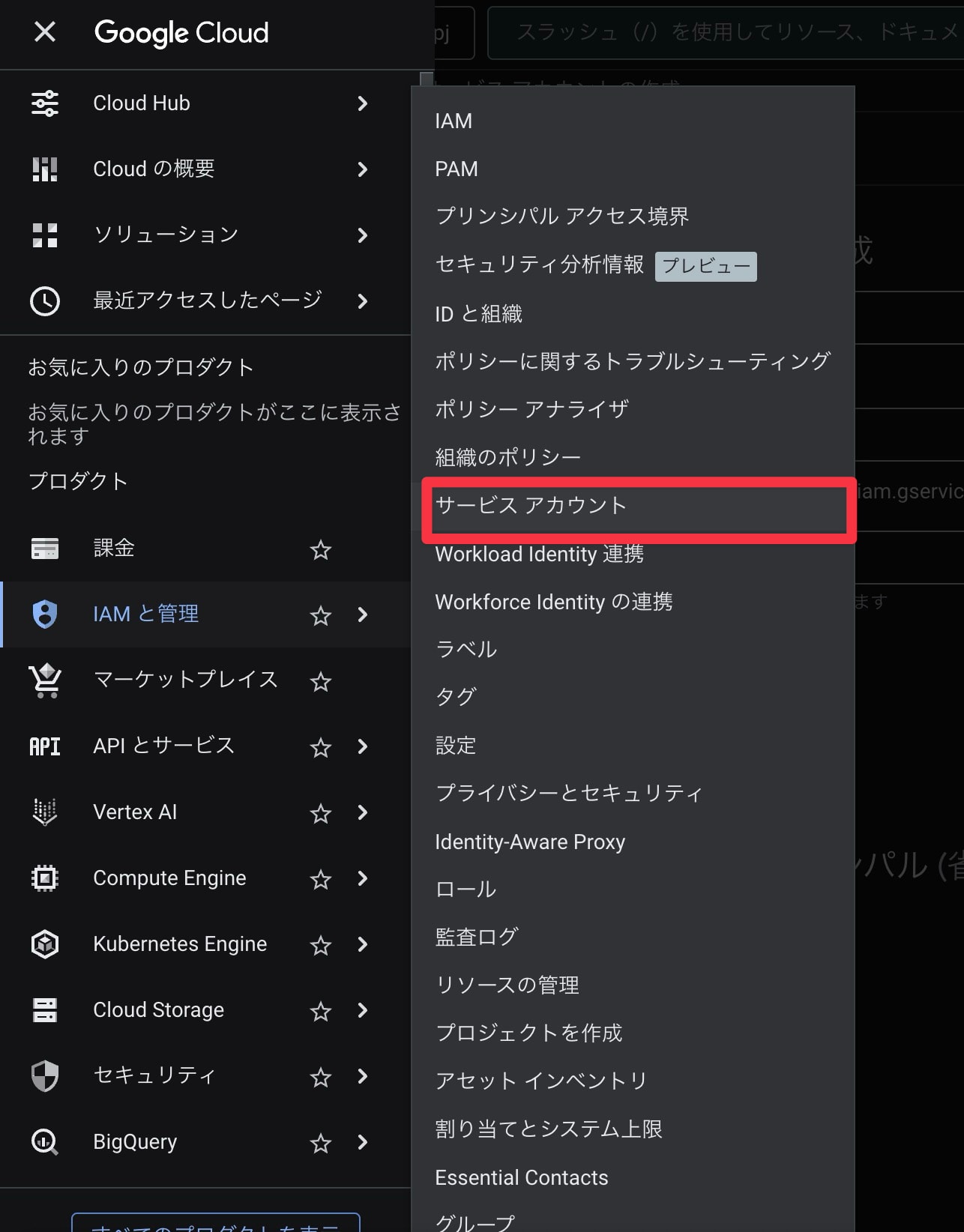This screenshot has height=1232, width=964.
Task: Select タグ in the IAM submenu
Action: (633, 697)
